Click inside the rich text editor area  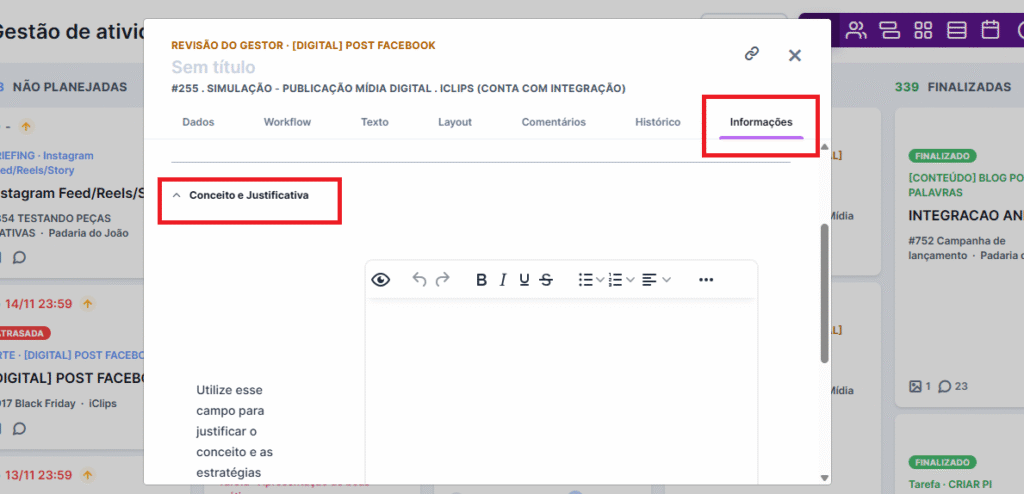point(560,390)
